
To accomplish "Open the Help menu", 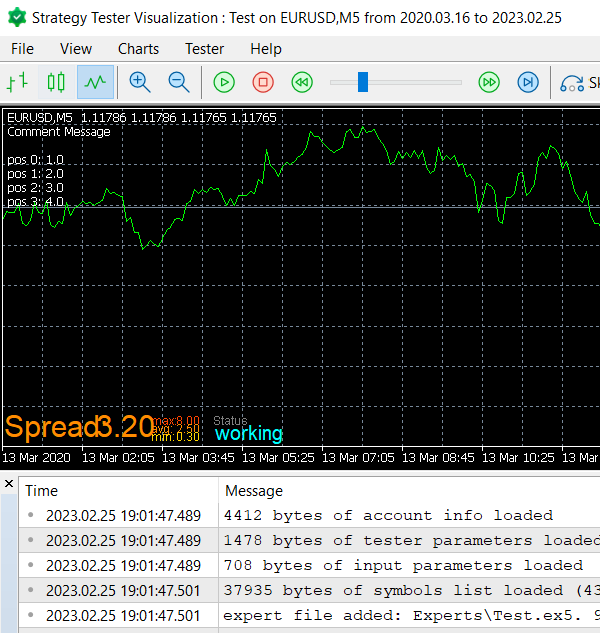I will (x=266, y=49).
